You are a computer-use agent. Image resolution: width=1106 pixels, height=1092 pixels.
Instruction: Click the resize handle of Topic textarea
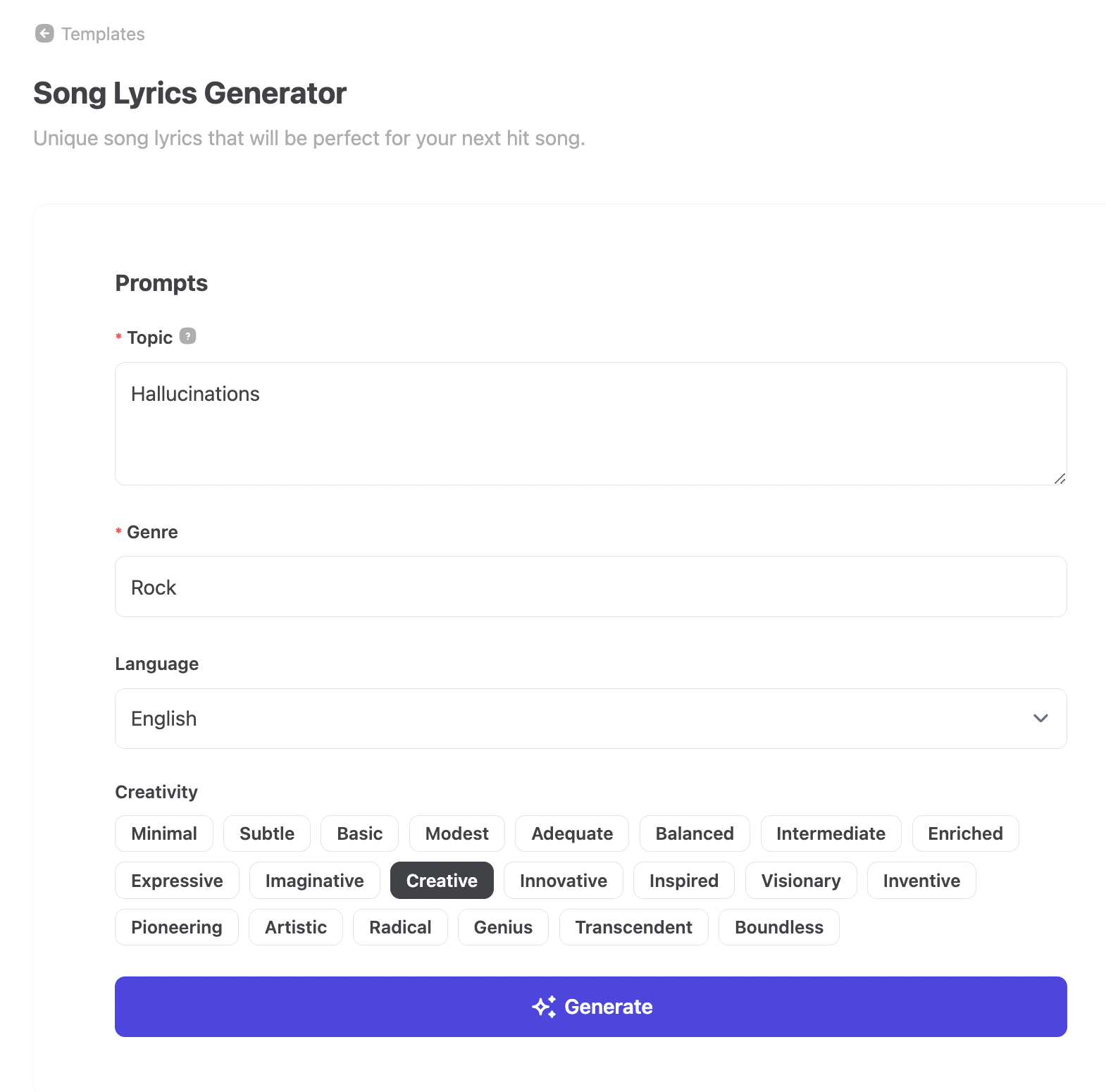1060,478
